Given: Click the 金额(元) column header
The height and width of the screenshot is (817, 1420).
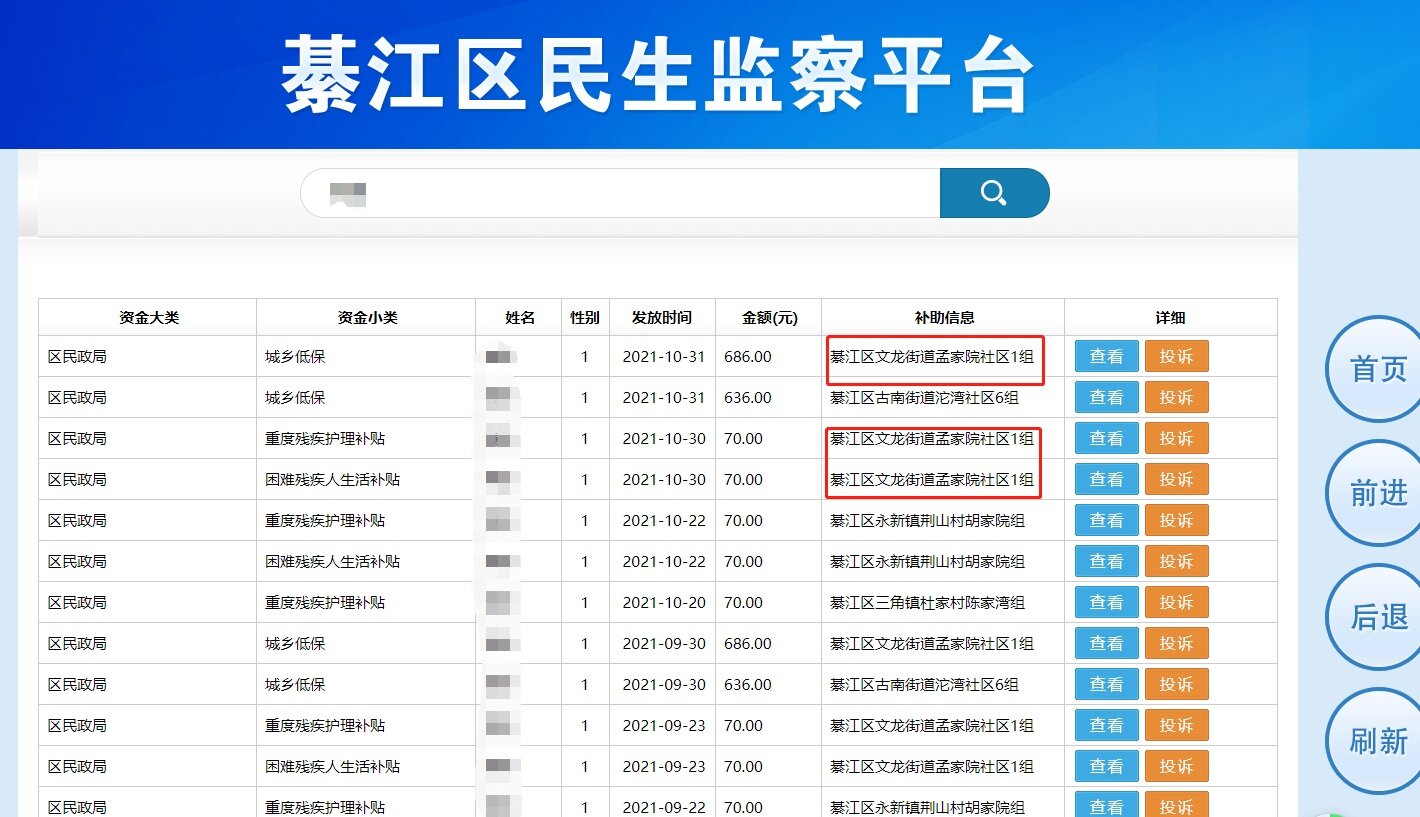Looking at the screenshot, I should tap(769, 317).
